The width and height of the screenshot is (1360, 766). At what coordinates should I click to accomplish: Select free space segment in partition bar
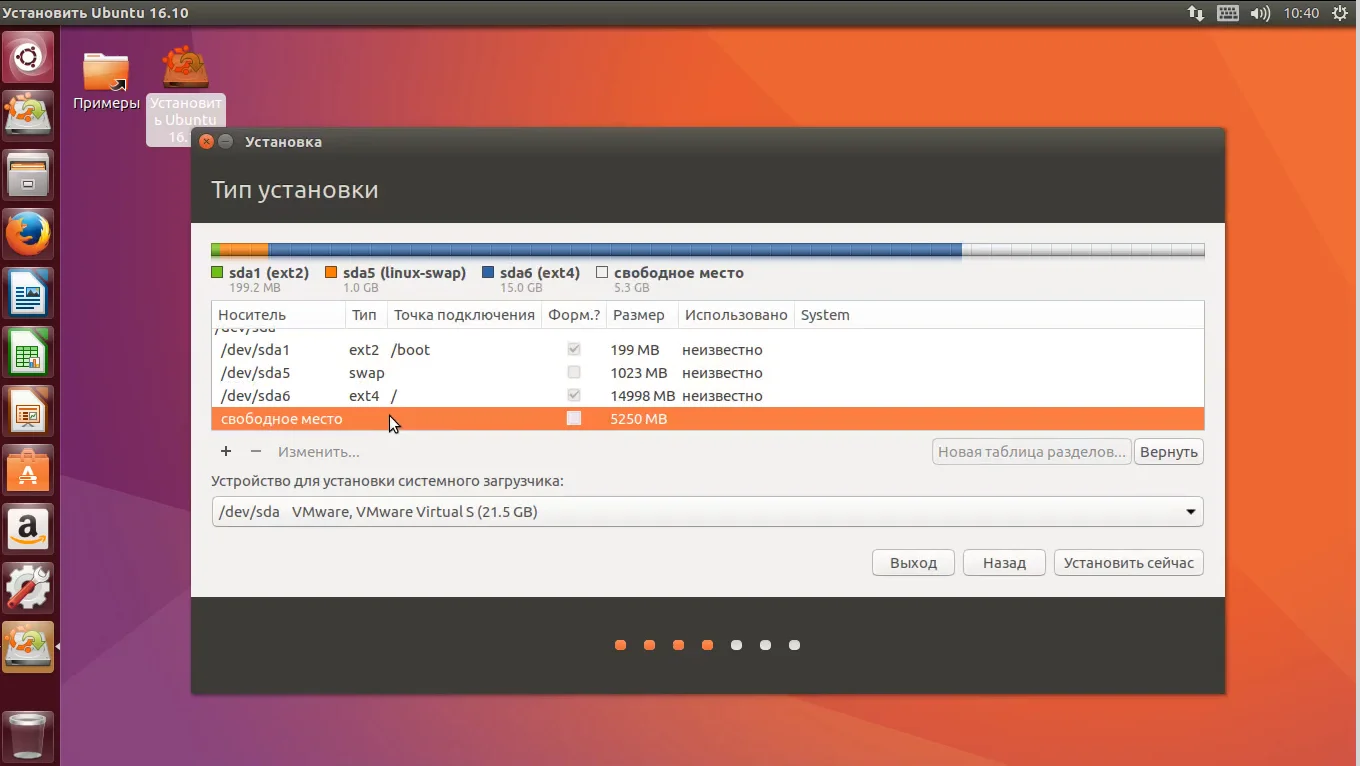(x=1083, y=250)
